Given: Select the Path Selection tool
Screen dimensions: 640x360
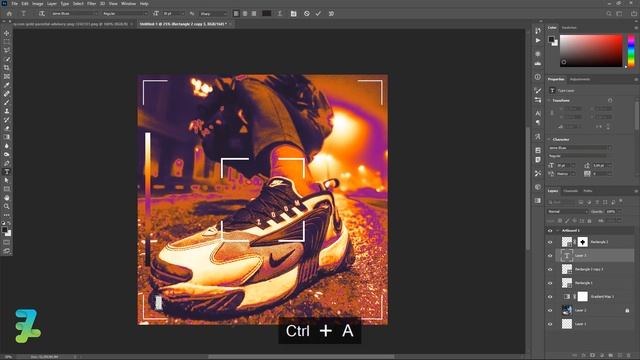Looking at the screenshot, I should click(7, 180).
